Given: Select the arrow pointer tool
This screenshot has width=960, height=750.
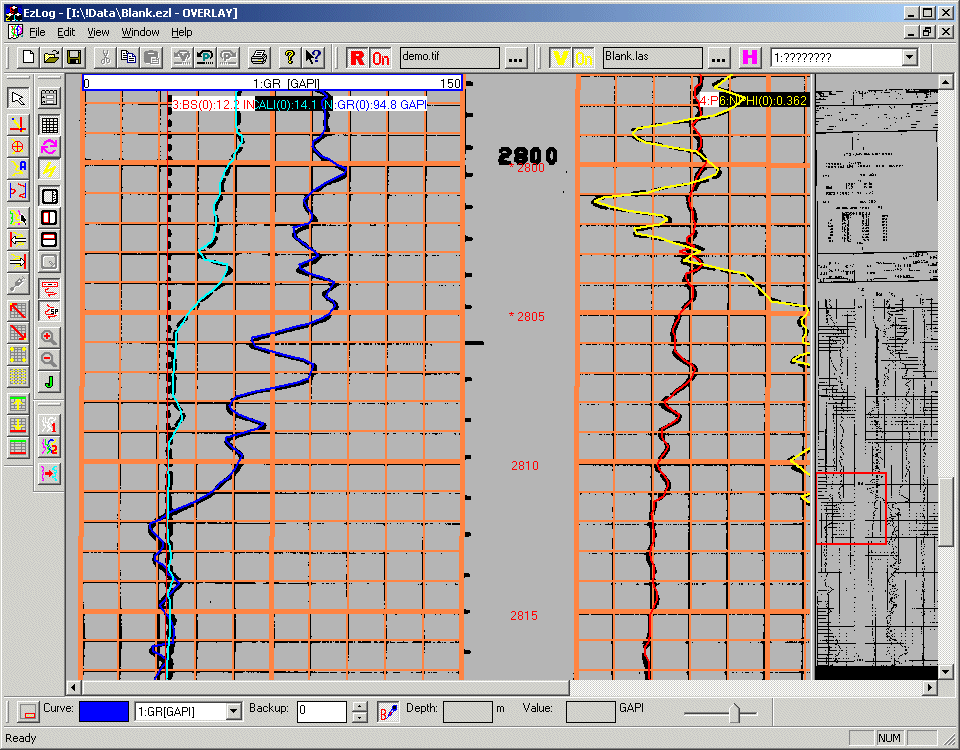Looking at the screenshot, I should click(x=17, y=98).
